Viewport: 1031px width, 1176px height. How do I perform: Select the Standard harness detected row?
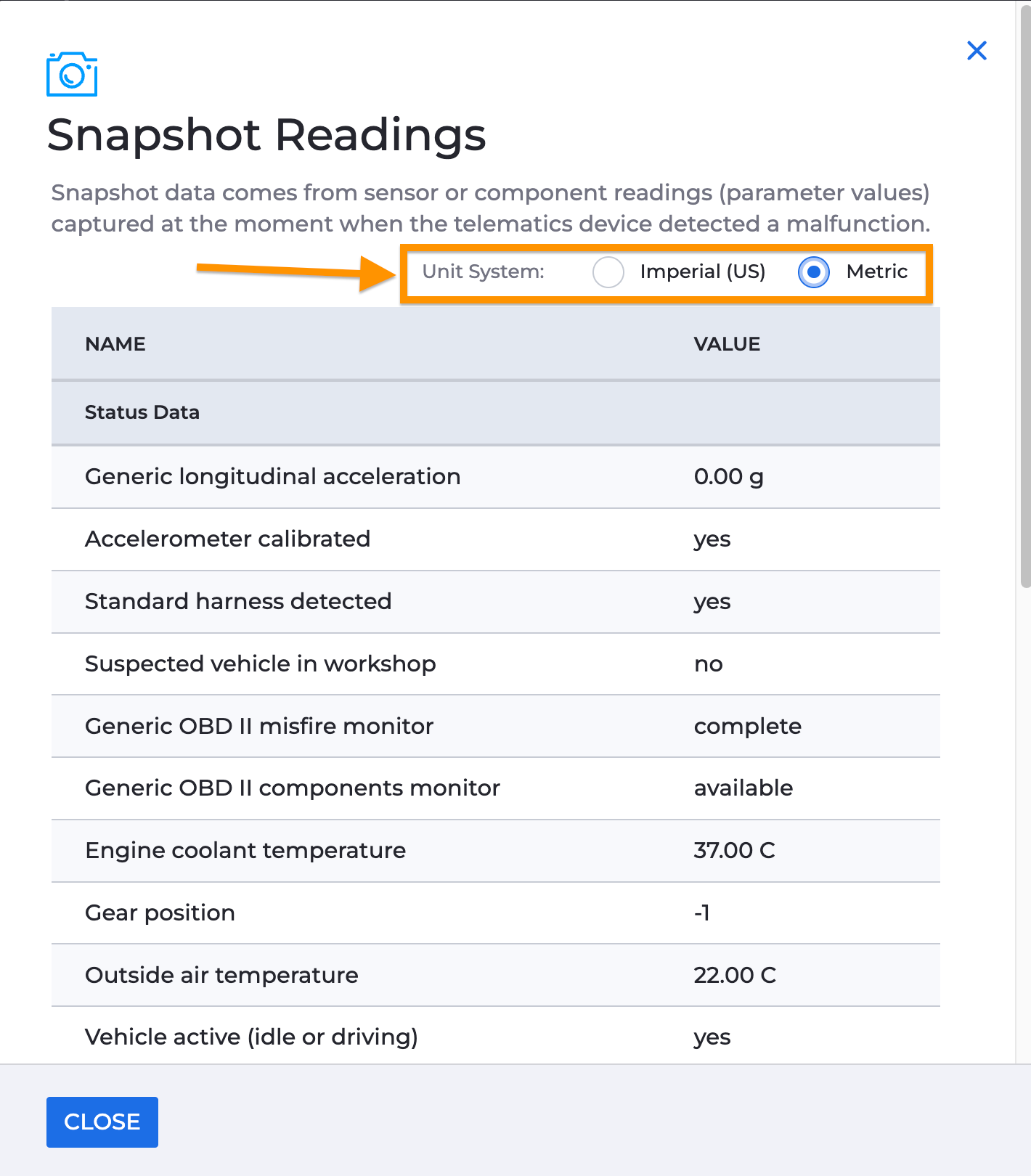coord(496,602)
